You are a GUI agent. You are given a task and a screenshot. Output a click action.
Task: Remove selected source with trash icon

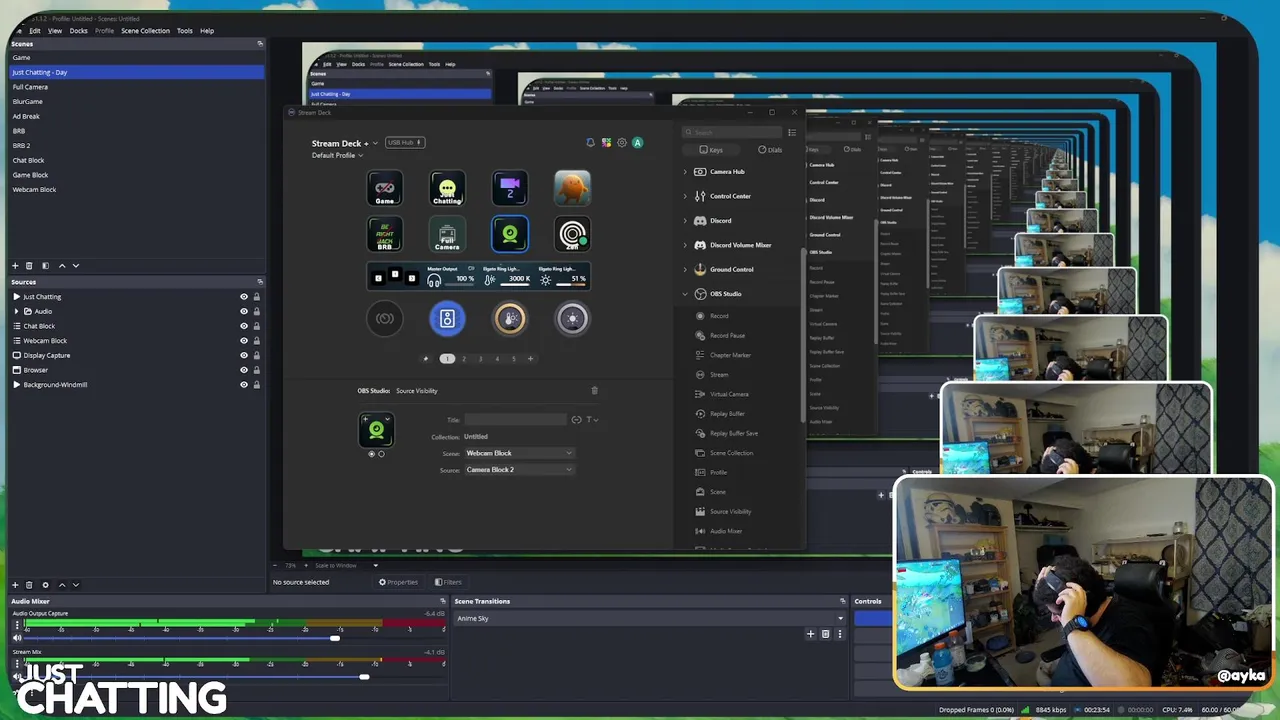click(x=29, y=585)
